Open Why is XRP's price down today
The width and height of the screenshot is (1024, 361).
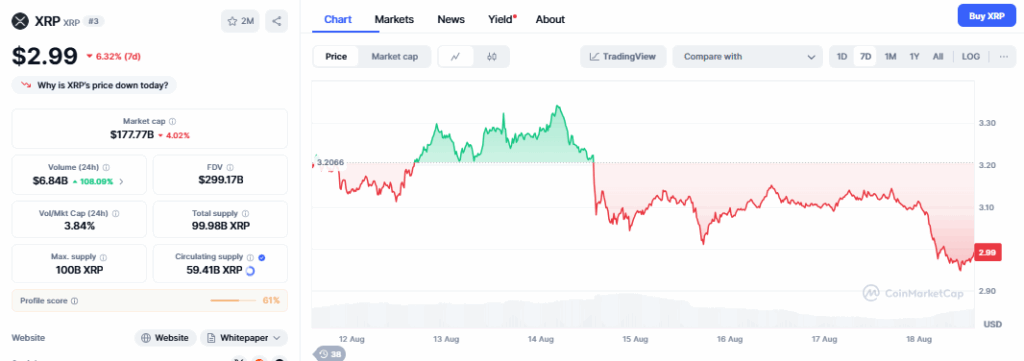[x=94, y=85]
